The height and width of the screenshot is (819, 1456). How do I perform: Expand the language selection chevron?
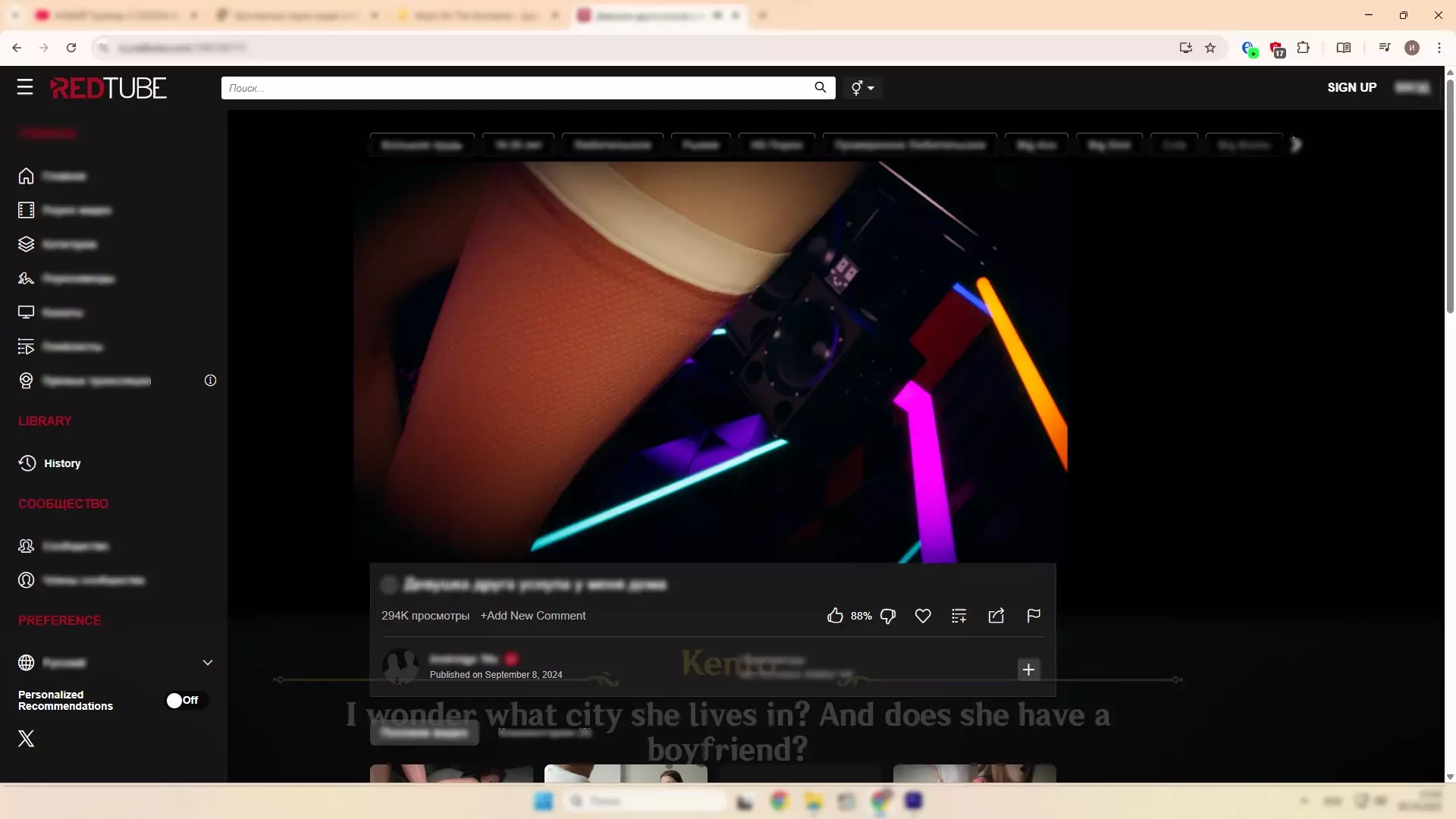point(208,663)
